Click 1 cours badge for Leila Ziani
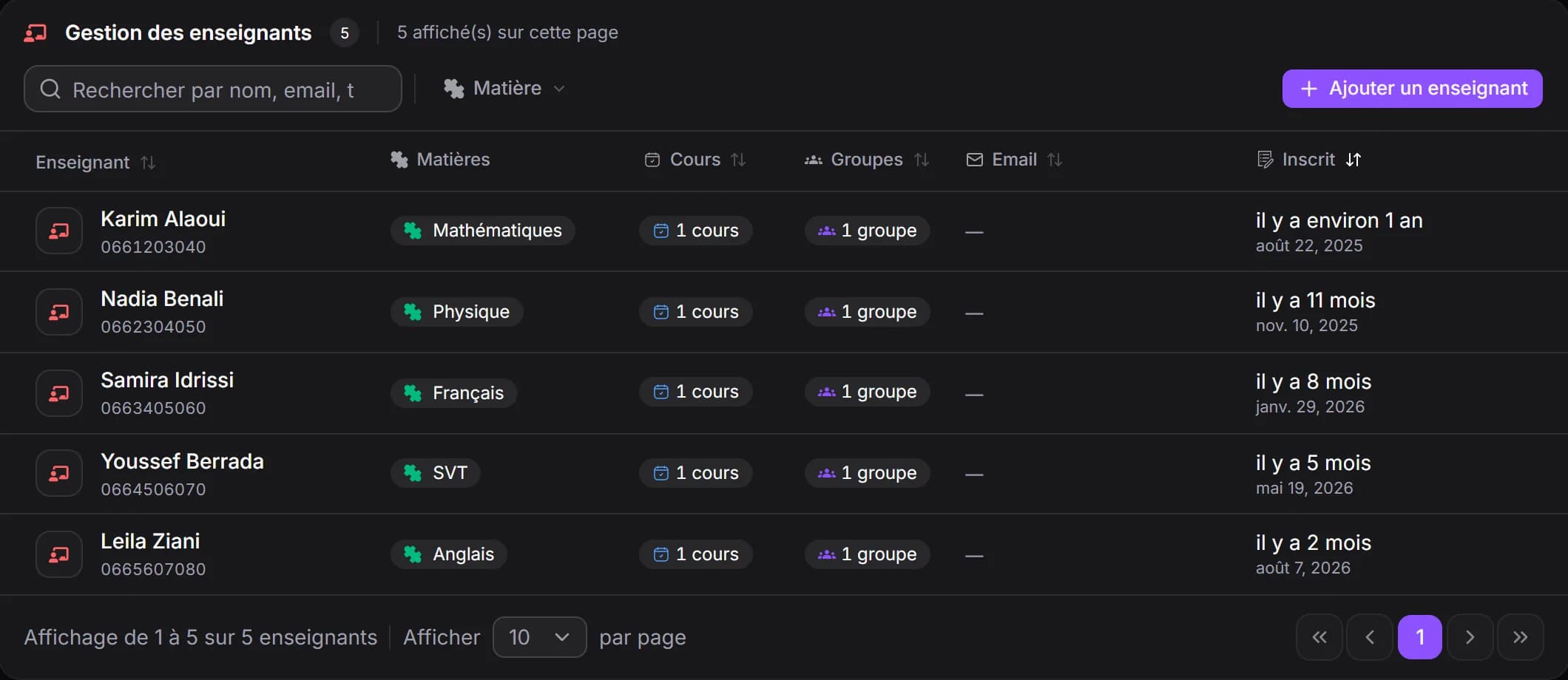Viewport: 1568px width, 680px height. (696, 554)
